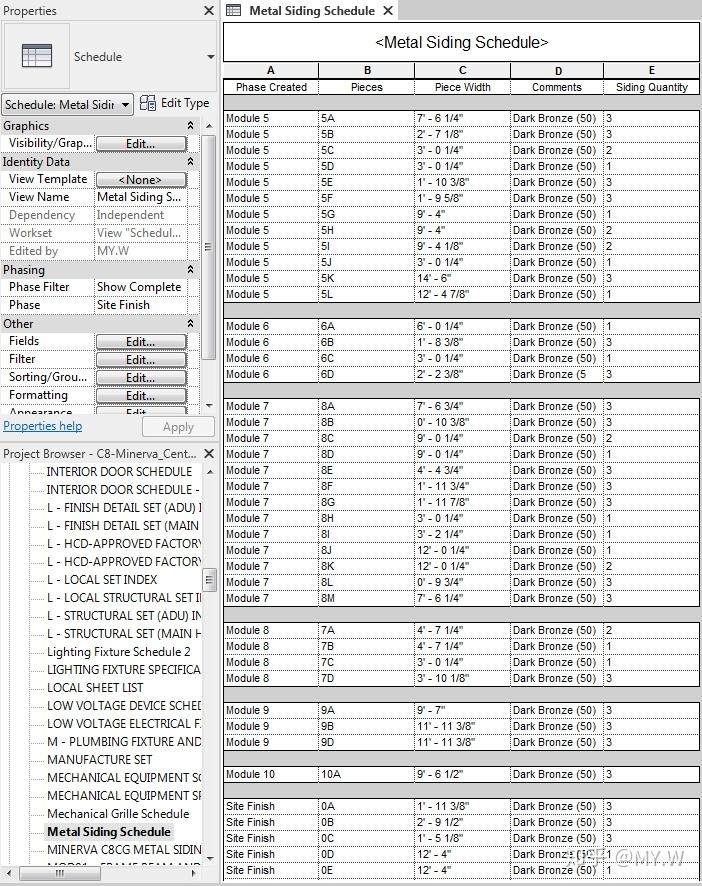Select column C header
Viewport: 702px width, 886px height.
tap(462, 71)
